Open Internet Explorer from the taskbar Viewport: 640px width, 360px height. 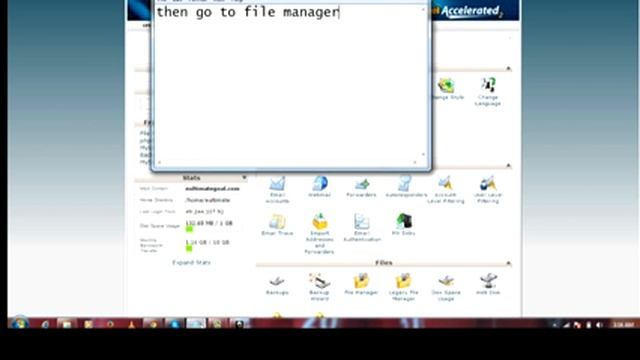pyautogui.click(x=45, y=324)
